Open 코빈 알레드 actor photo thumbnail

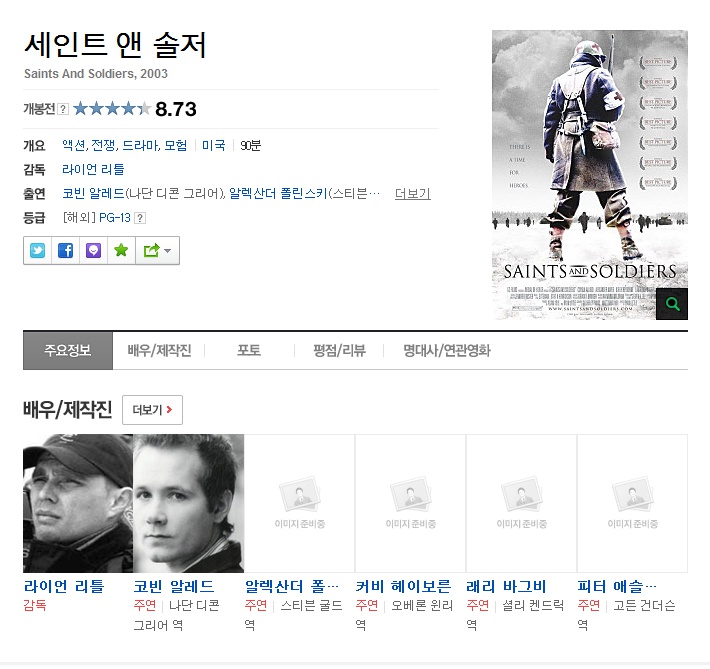(188, 503)
